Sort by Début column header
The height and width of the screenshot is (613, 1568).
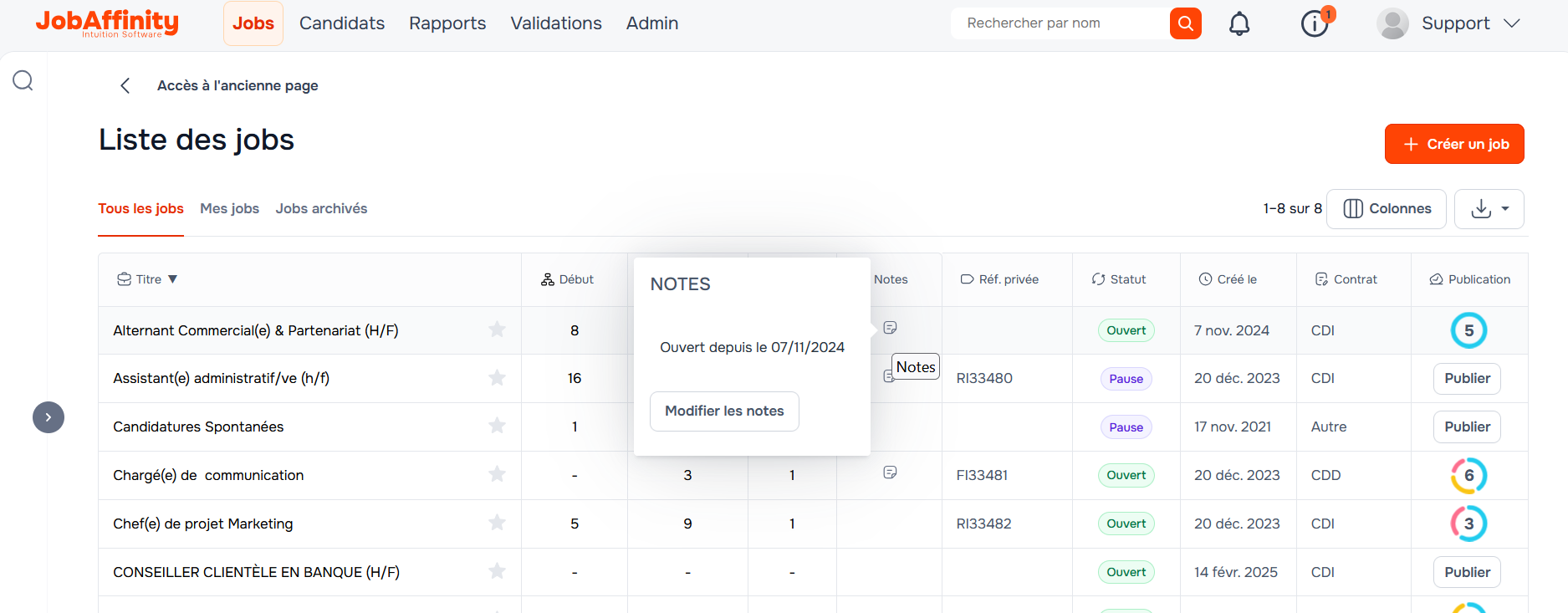567,279
